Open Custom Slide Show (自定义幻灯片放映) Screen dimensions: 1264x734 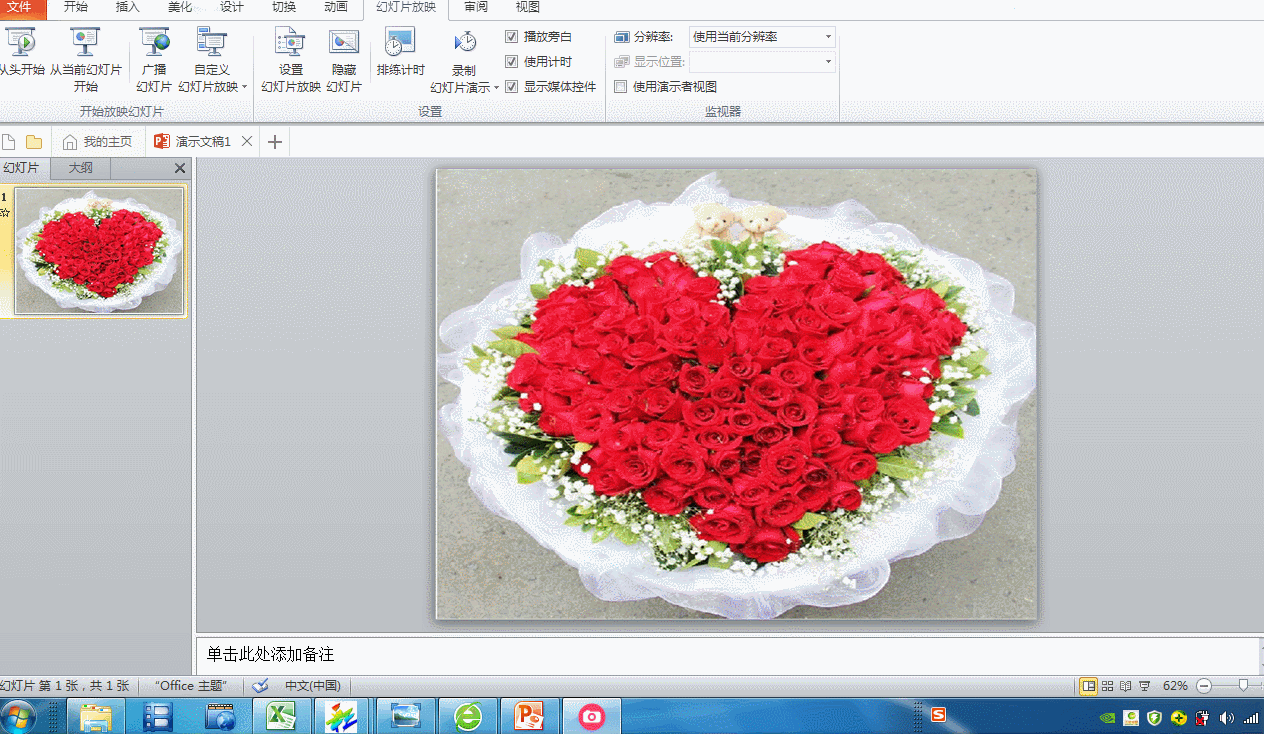[212, 60]
